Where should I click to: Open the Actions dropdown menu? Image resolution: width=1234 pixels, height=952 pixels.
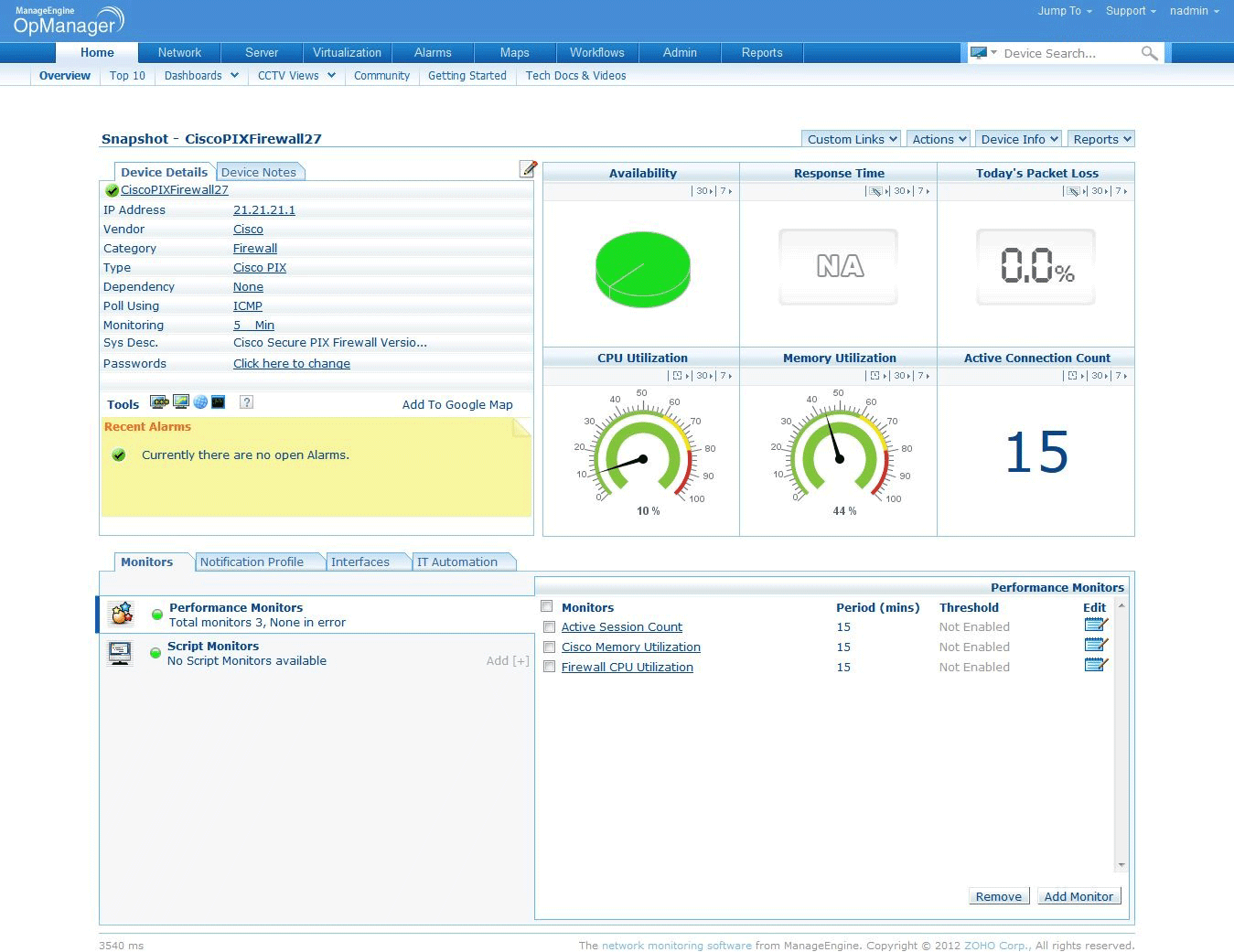(939, 139)
